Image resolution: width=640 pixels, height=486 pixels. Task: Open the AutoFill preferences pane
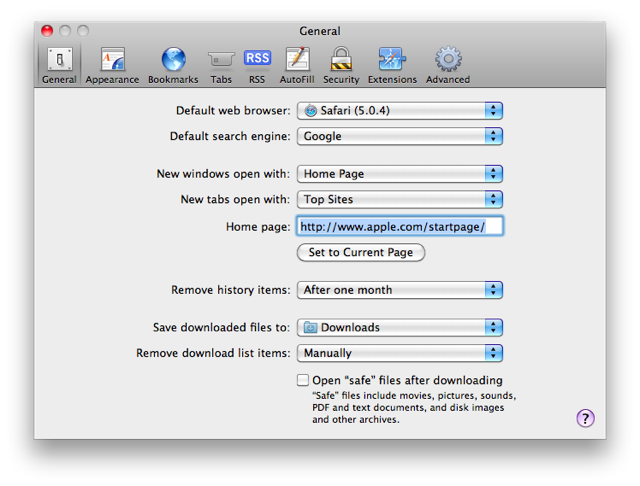[297, 65]
